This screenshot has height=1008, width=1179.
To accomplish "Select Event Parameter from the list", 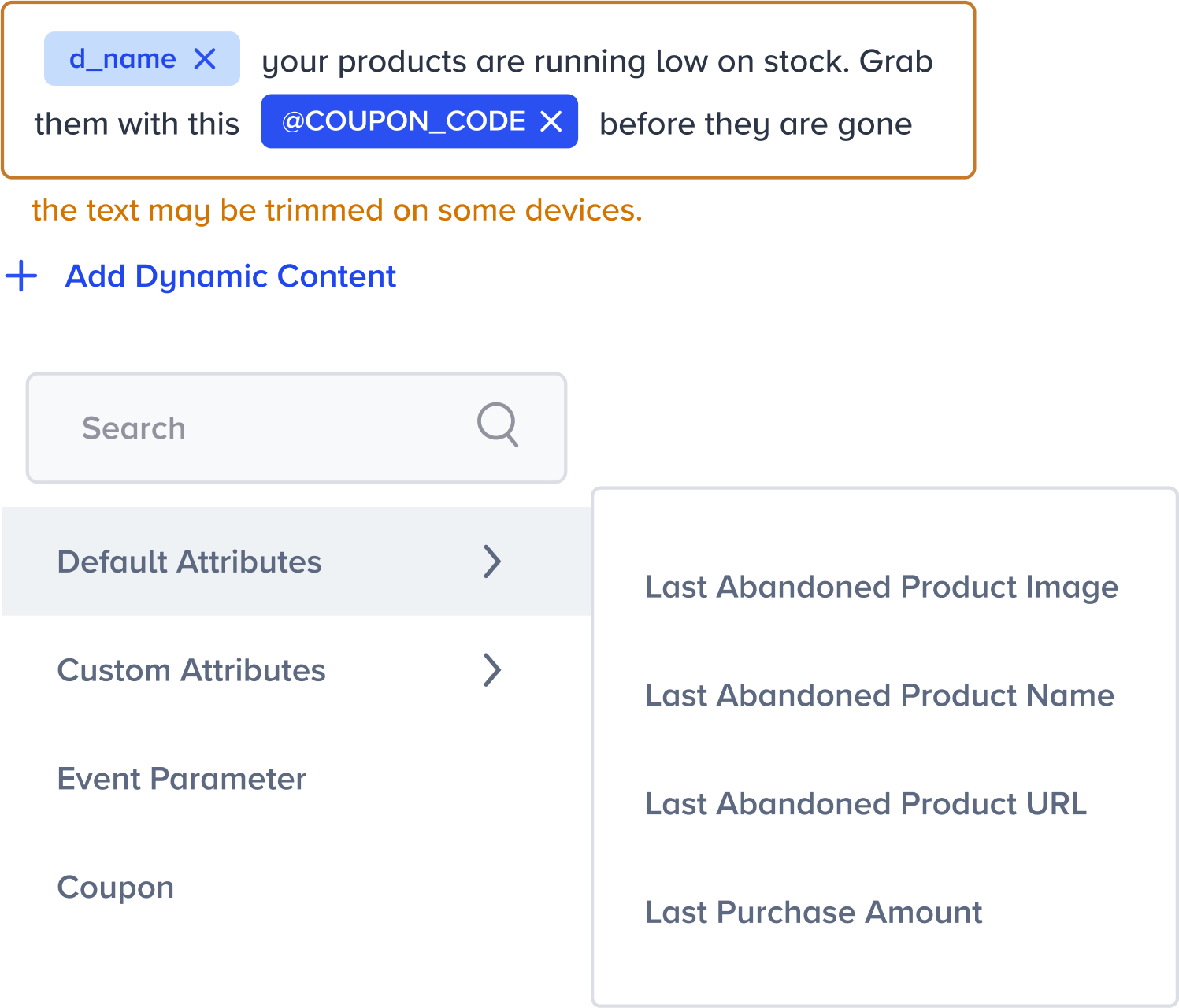I will (x=181, y=779).
